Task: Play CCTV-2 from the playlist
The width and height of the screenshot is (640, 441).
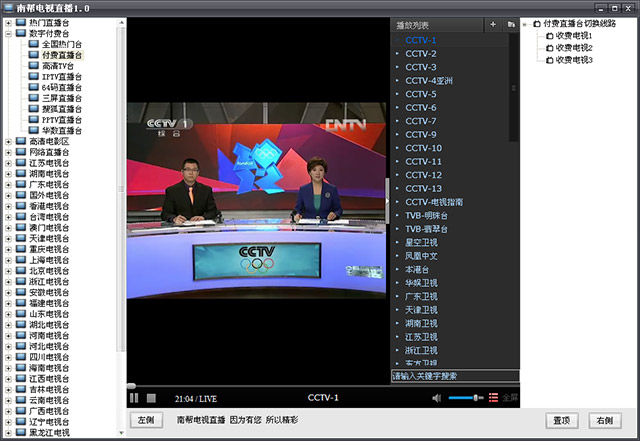Action: (x=420, y=53)
